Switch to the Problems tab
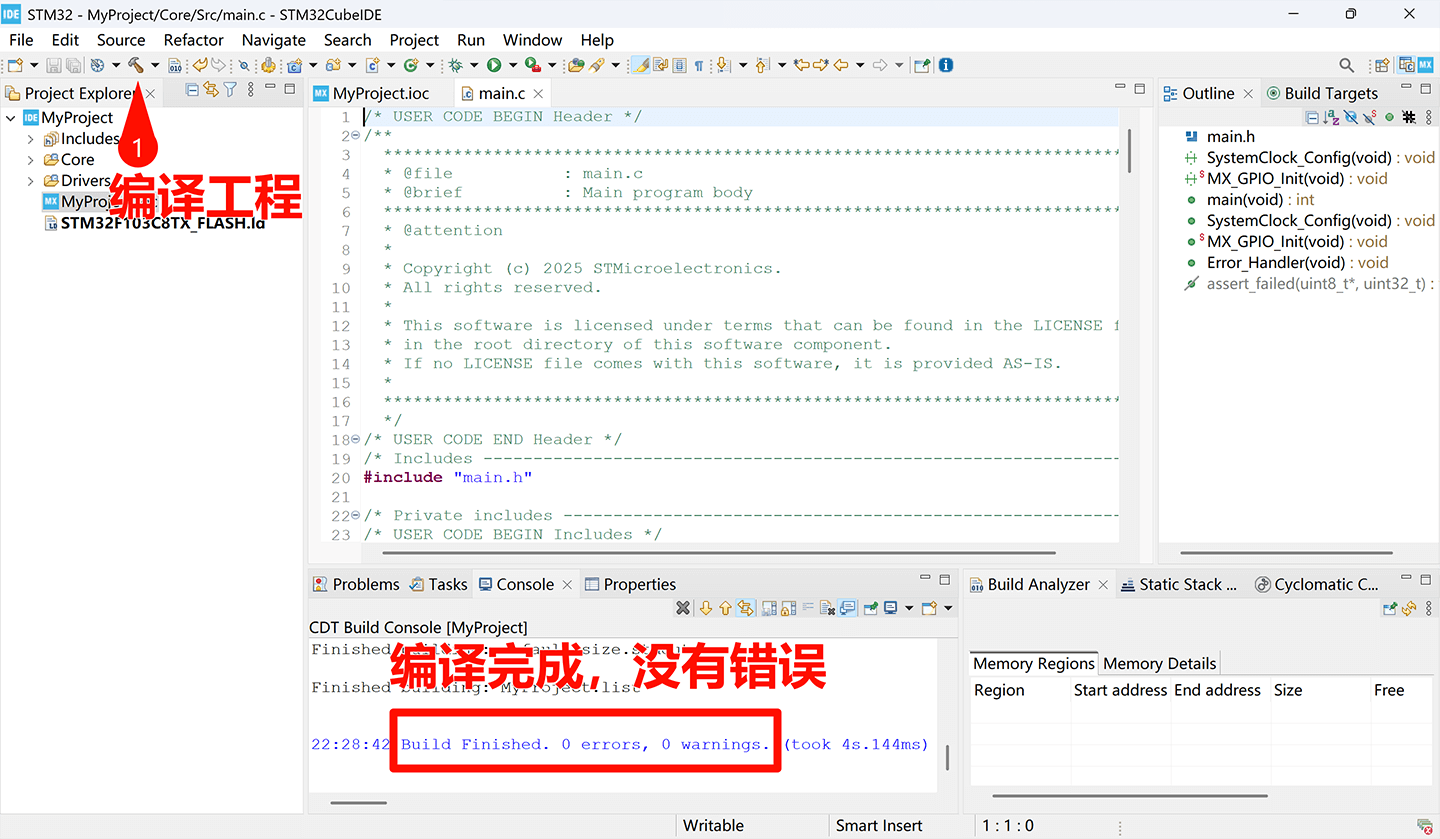The width and height of the screenshot is (1440, 839). 356,584
